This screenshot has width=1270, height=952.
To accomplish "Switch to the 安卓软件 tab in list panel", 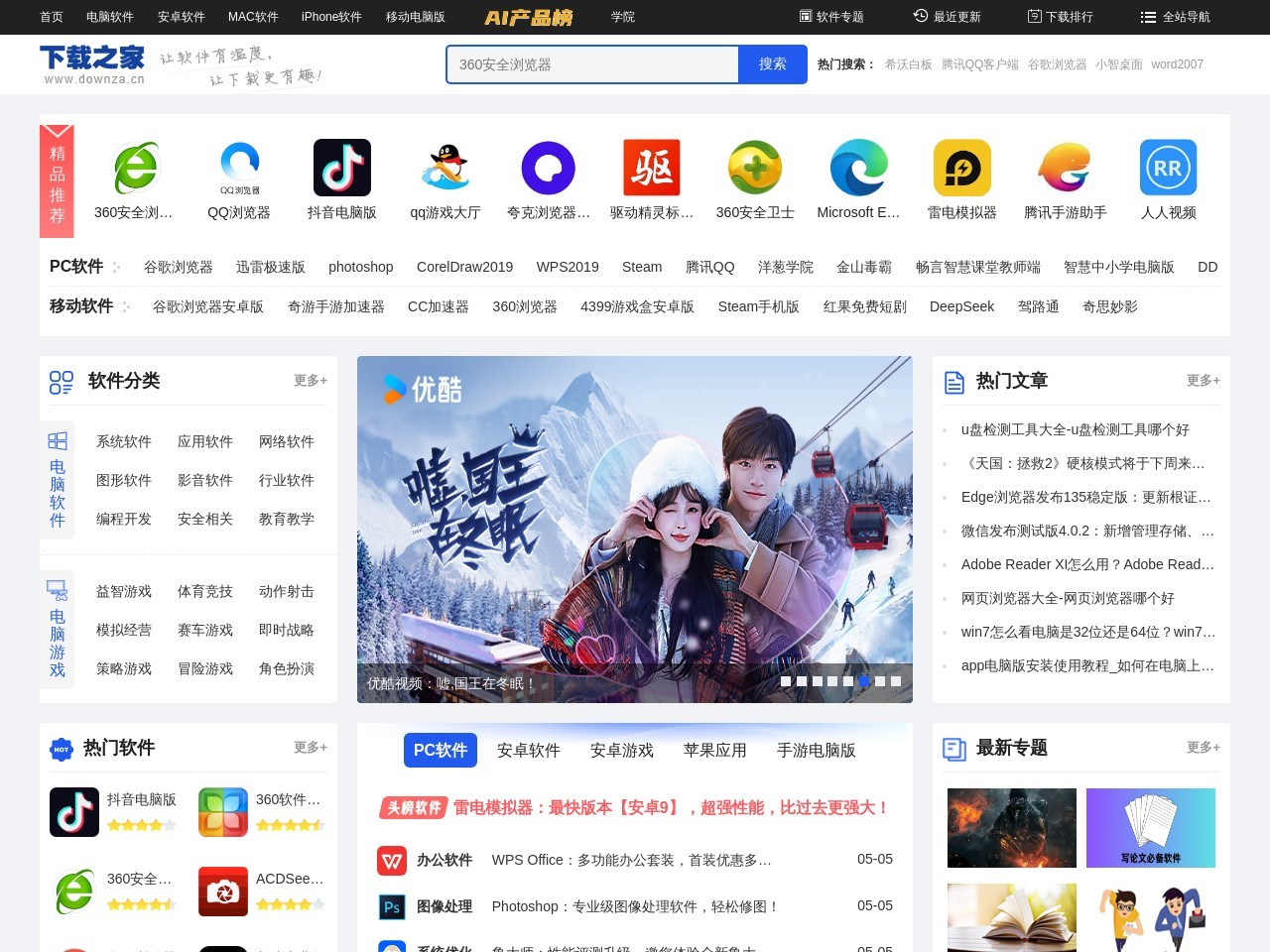I will (529, 751).
